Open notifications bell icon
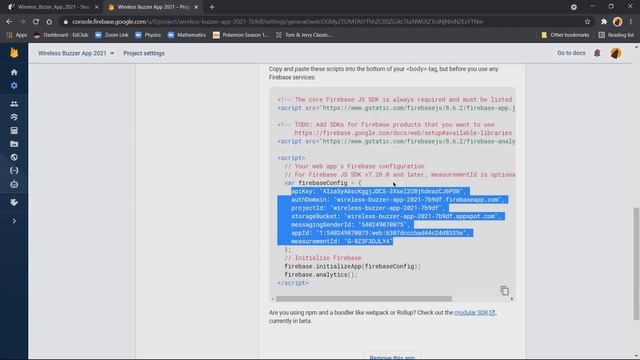This screenshot has width=640, height=360. tap(597, 53)
